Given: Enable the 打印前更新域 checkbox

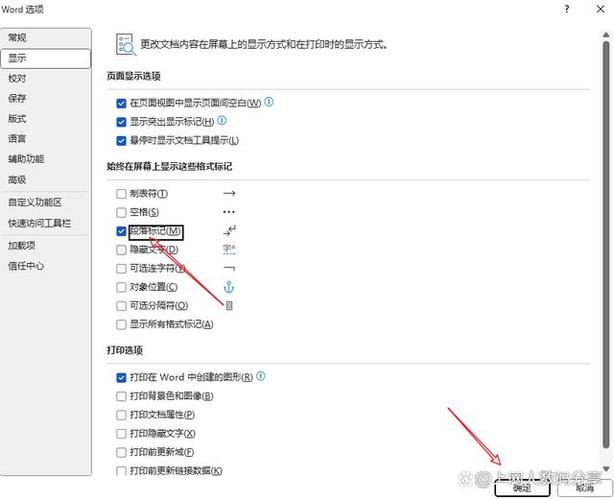Looking at the screenshot, I should tap(121, 452).
